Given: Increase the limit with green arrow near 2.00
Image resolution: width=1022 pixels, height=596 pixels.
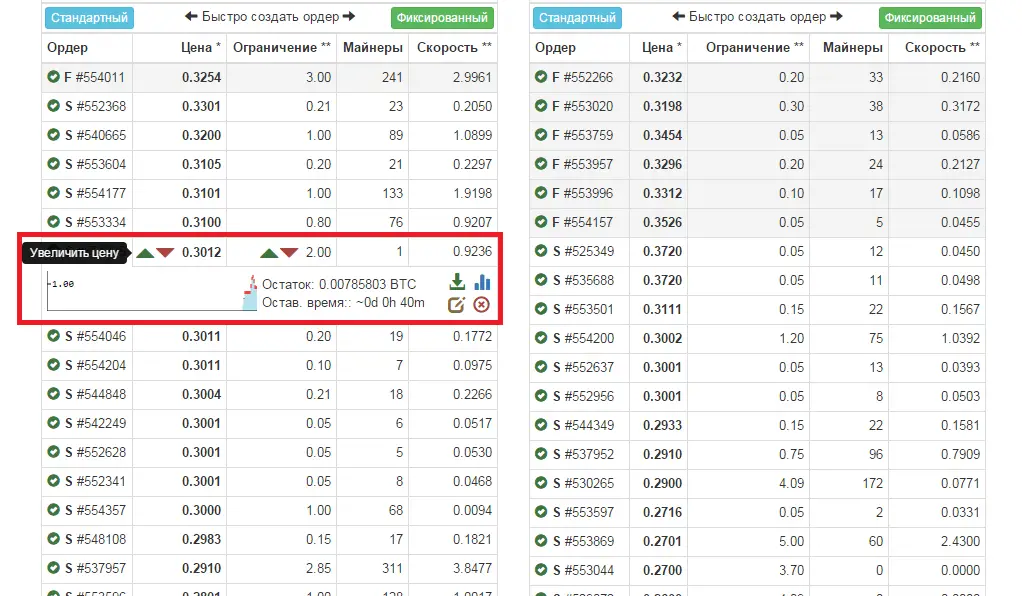Looking at the screenshot, I should [x=269, y=253].
